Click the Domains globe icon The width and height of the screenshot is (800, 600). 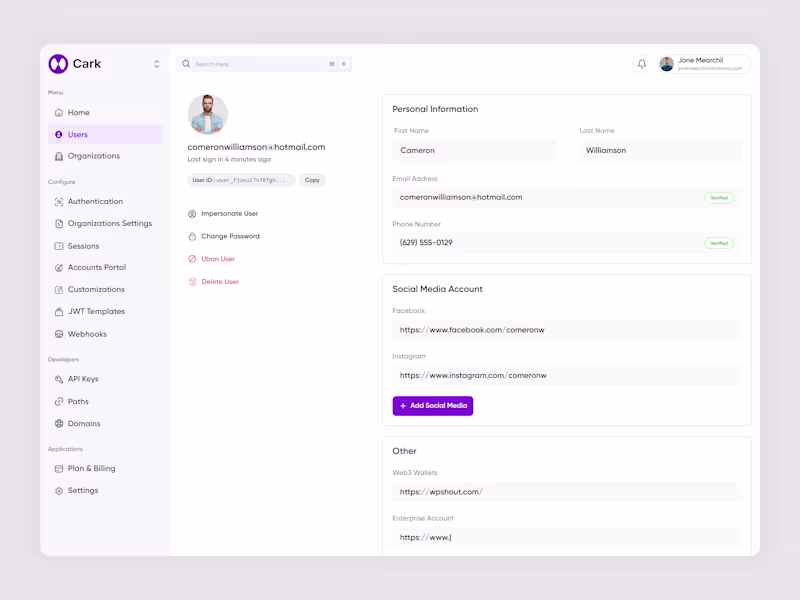click(x=59, y=423)
